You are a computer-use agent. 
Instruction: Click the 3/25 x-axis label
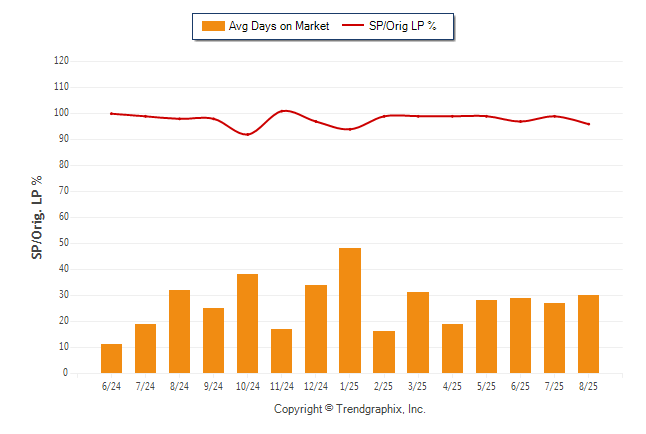tap(417, 386)
